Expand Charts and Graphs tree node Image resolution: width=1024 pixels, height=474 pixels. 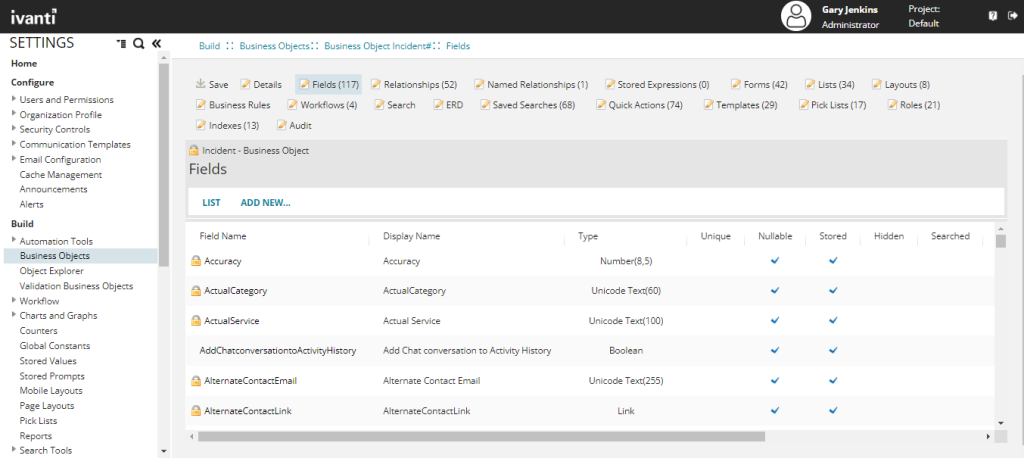click(14, 315)
